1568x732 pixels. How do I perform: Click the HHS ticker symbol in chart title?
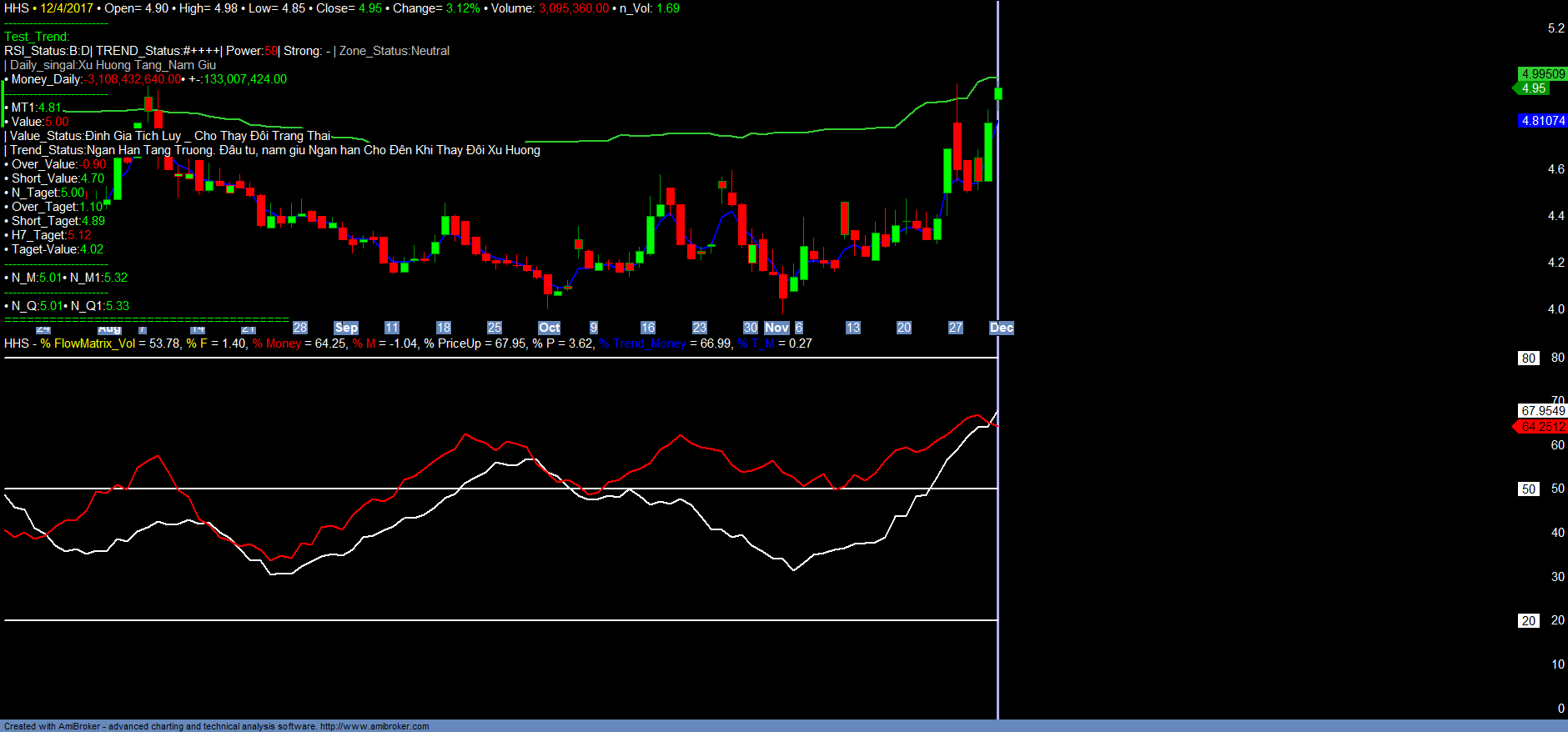pos(16,8)
